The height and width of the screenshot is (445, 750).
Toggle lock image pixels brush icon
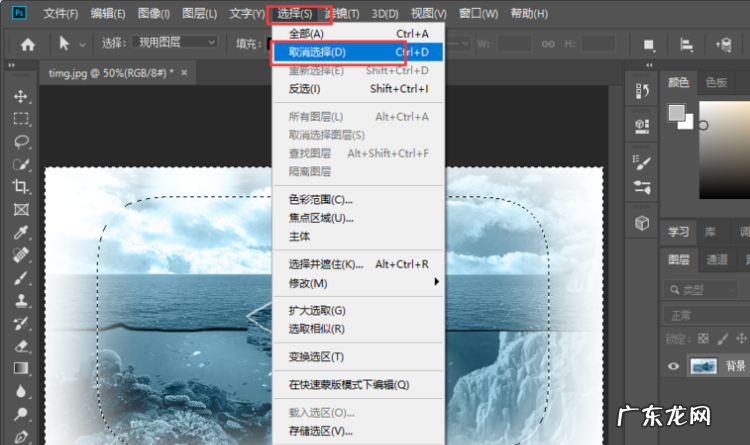coord(722,339)
